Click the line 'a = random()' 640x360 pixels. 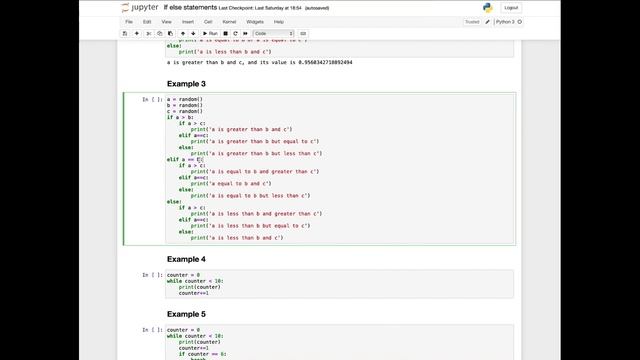click(x=184, y=99)
